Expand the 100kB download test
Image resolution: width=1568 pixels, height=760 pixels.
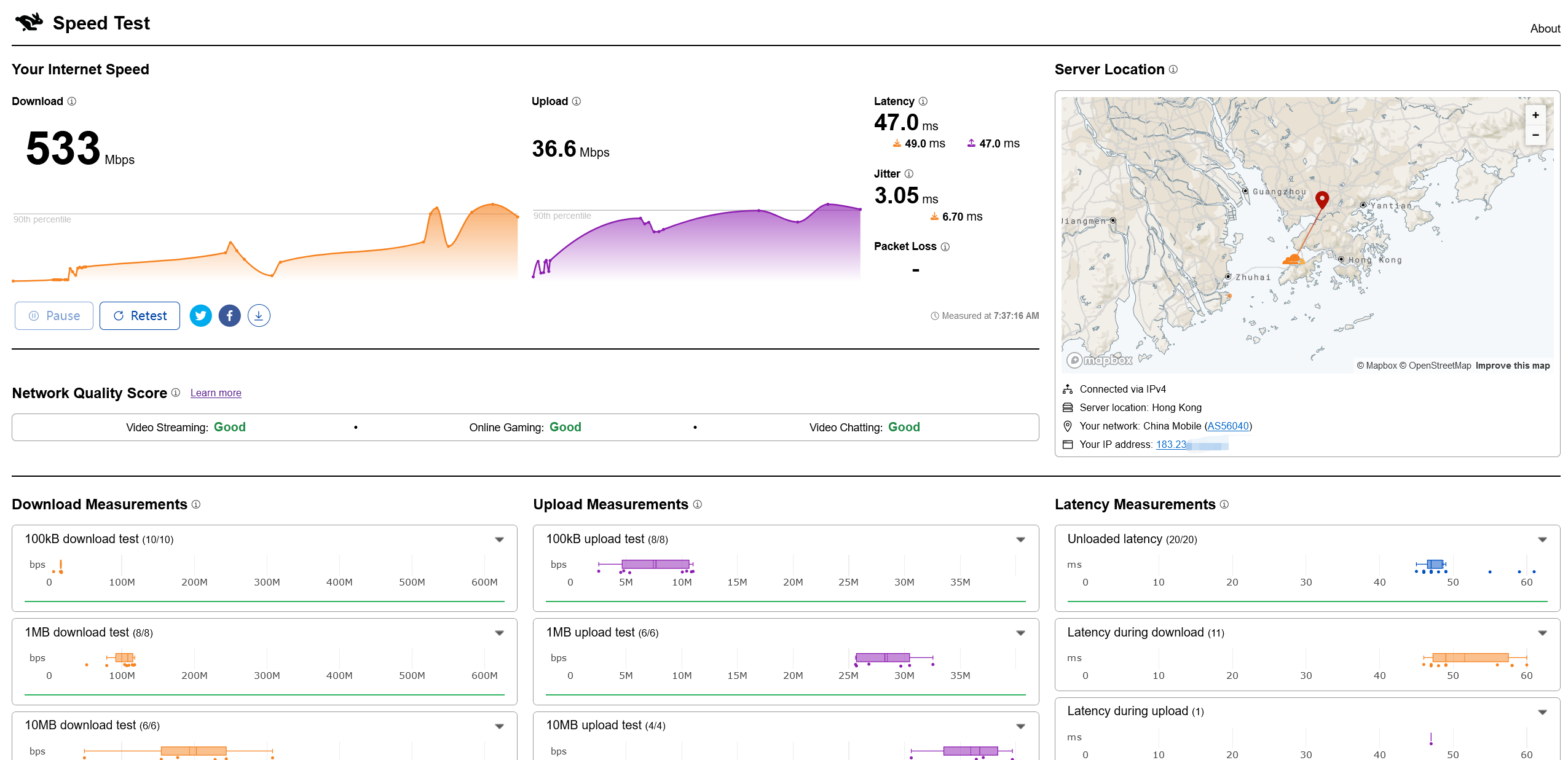click(x=499, y=539)
